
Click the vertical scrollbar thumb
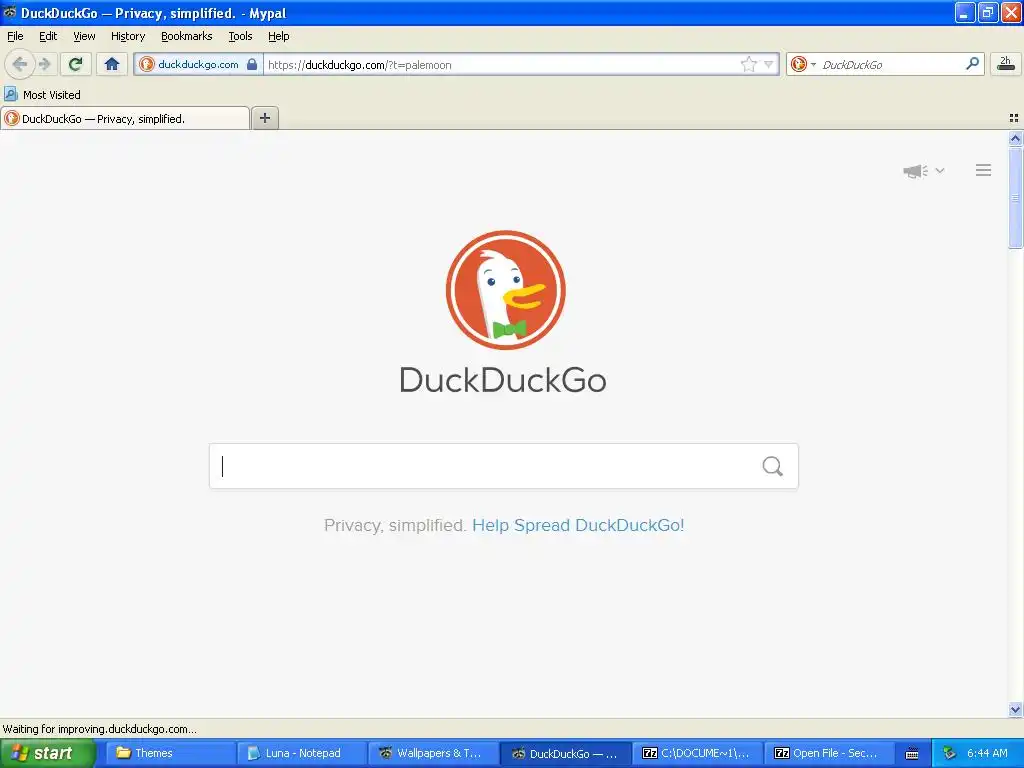[1015, 198]
